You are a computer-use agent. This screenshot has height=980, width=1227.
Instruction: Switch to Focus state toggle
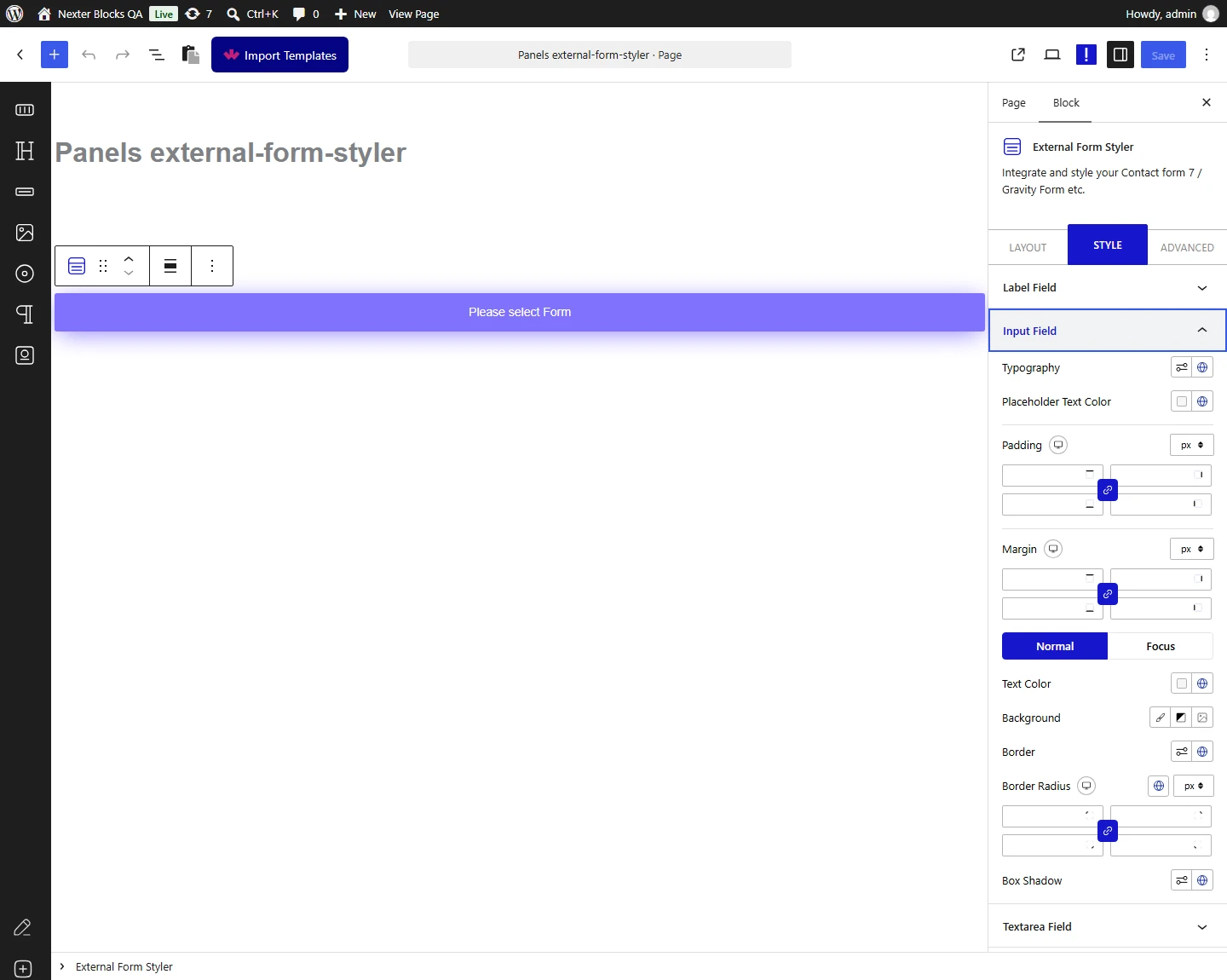point(1161,646)
